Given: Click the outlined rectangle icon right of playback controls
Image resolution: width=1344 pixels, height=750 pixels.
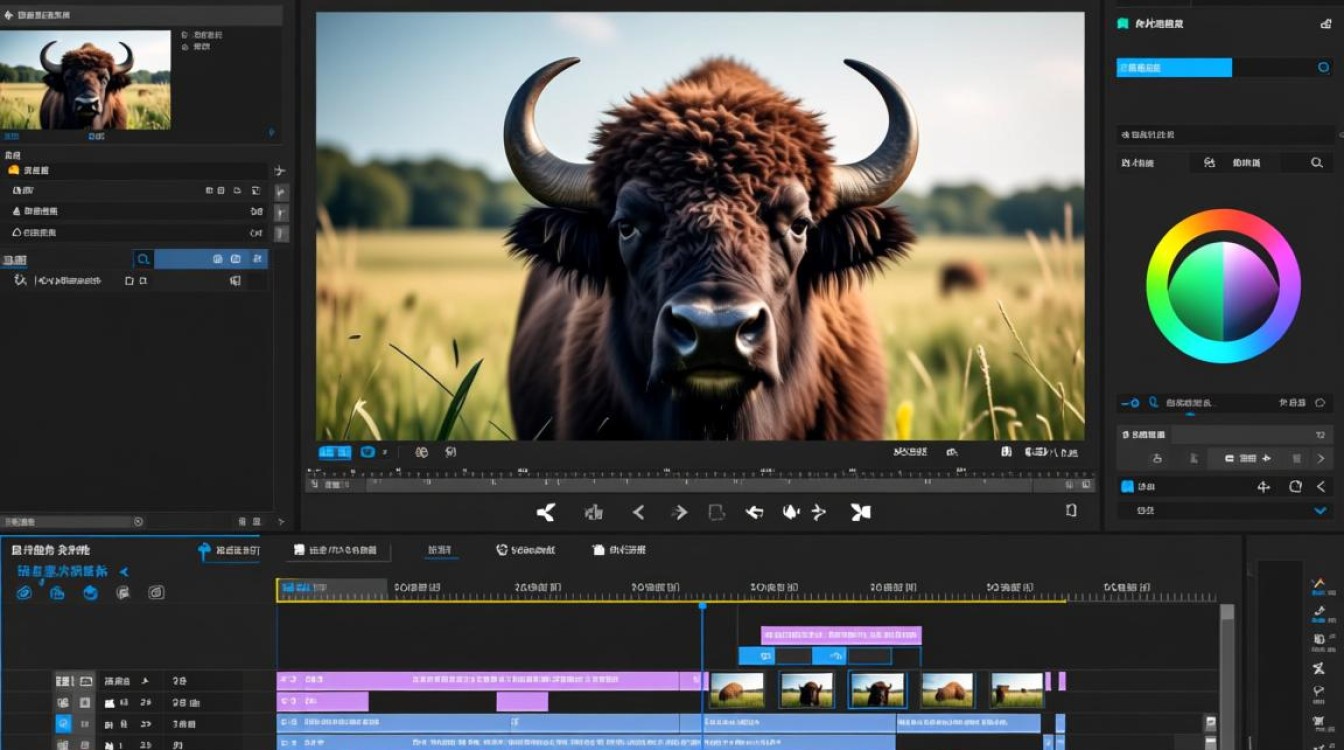Looking at the screenshot, I should click(1071, 510).
